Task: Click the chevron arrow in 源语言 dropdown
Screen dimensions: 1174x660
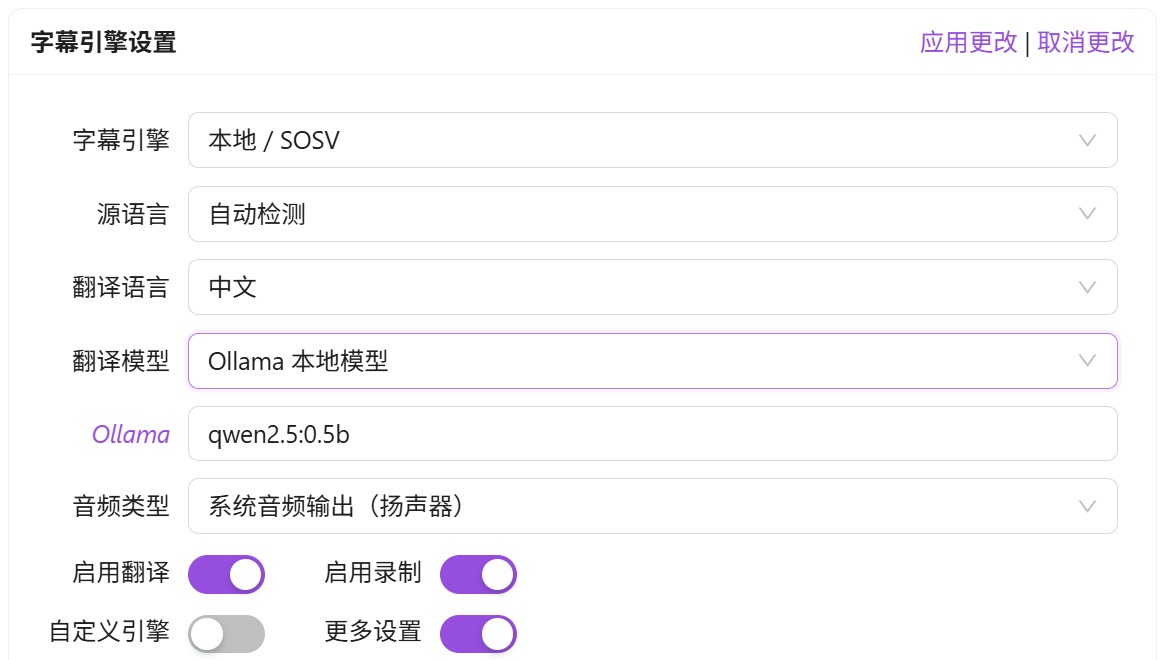Action: [x=1087, y=214]
